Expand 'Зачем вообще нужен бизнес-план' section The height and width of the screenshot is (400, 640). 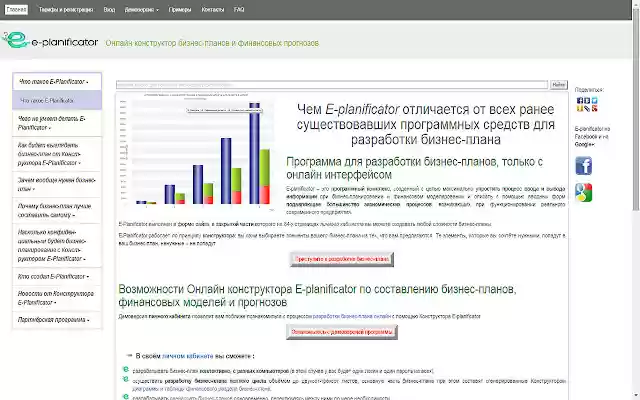pos(57,184)
